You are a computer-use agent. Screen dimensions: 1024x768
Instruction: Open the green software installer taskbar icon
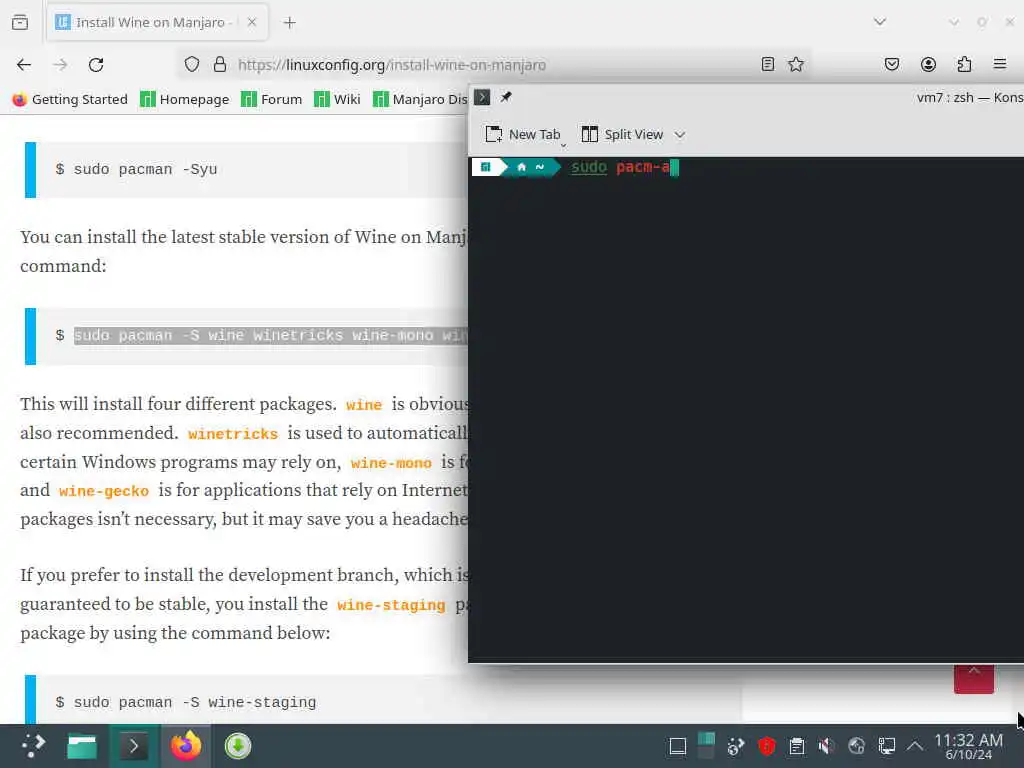(238, 746)
